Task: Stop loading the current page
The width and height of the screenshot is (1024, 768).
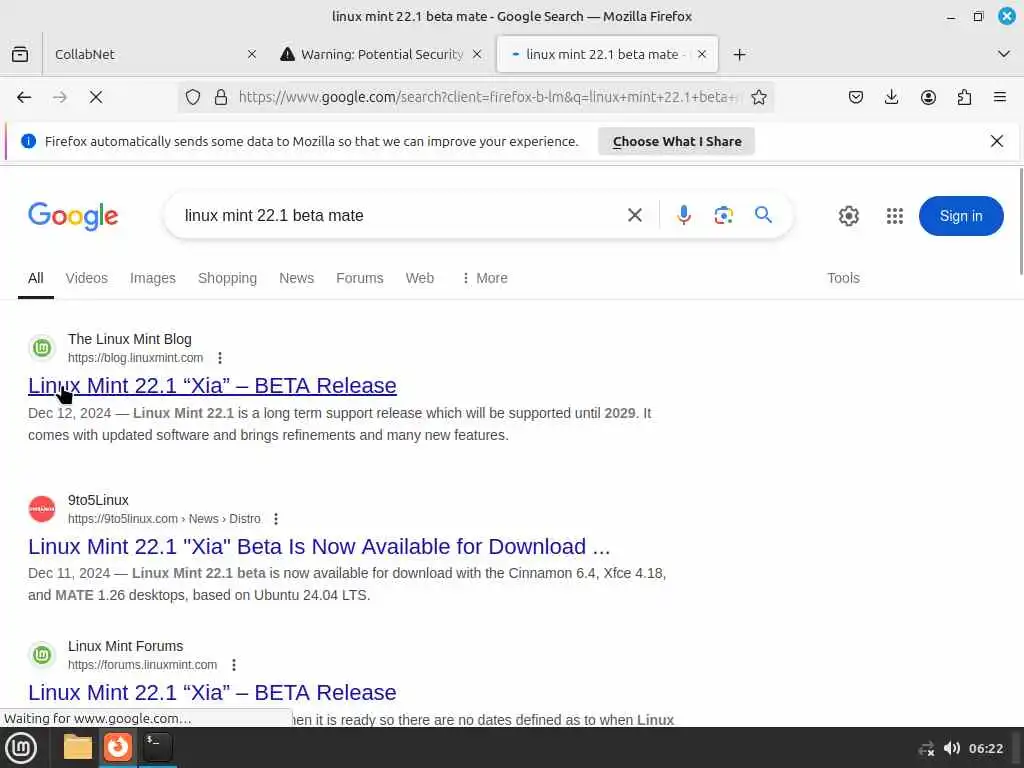Action: click(96, 97)
